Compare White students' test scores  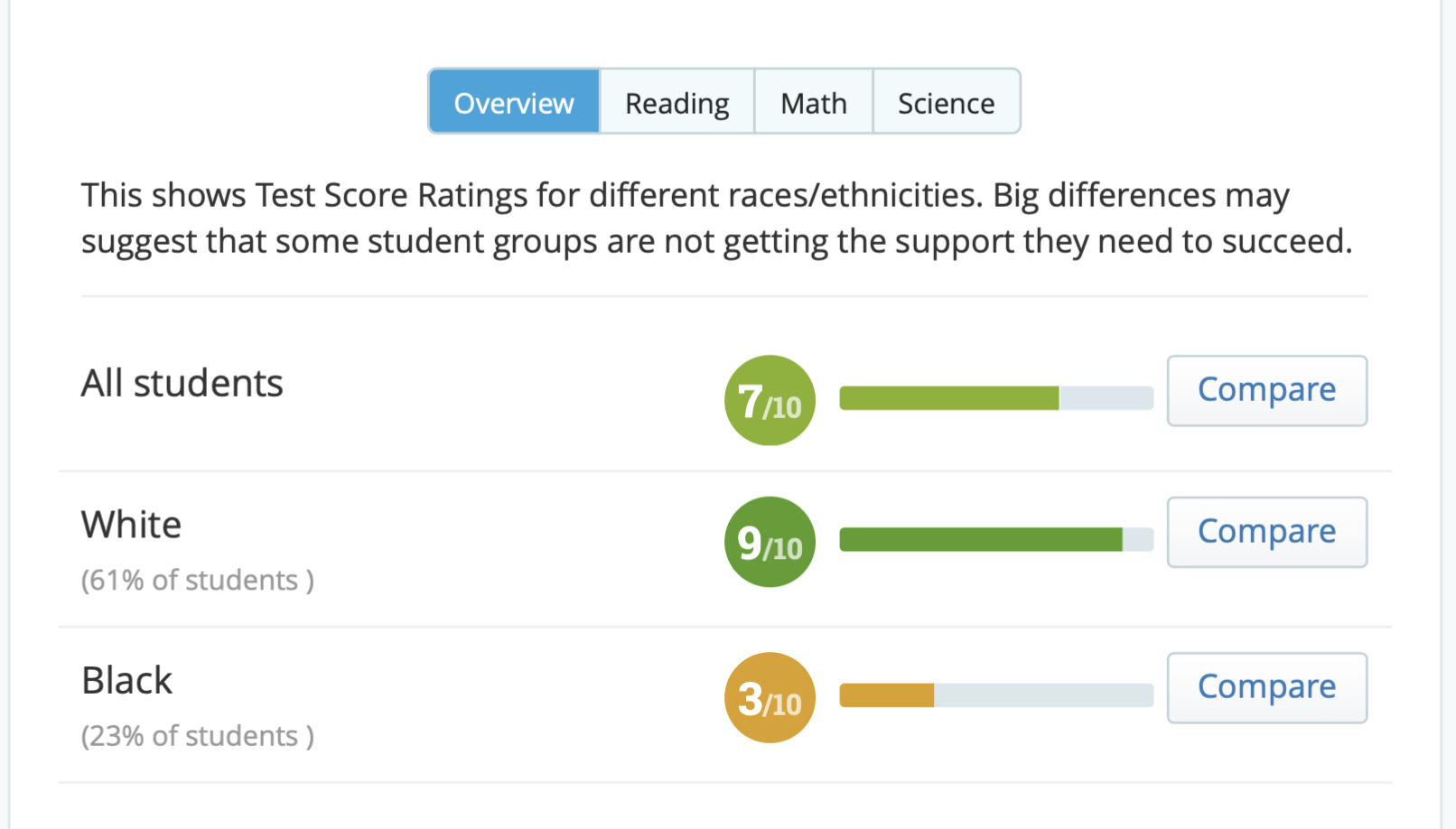(1267, 532)
